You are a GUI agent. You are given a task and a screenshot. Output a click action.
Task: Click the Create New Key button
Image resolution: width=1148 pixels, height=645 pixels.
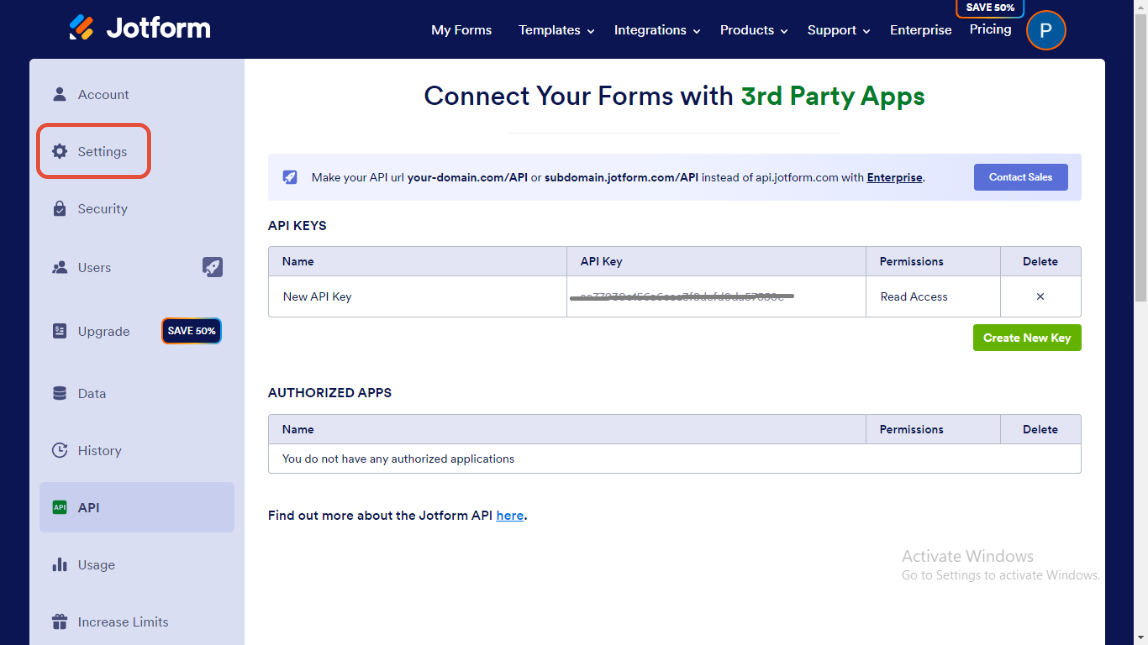(1026, 338)
